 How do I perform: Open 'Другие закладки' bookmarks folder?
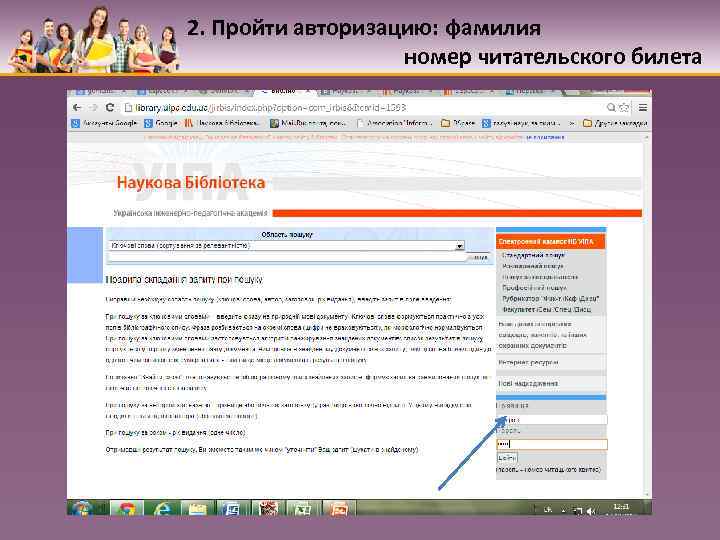pyautogui.click(x=615, y=123)
